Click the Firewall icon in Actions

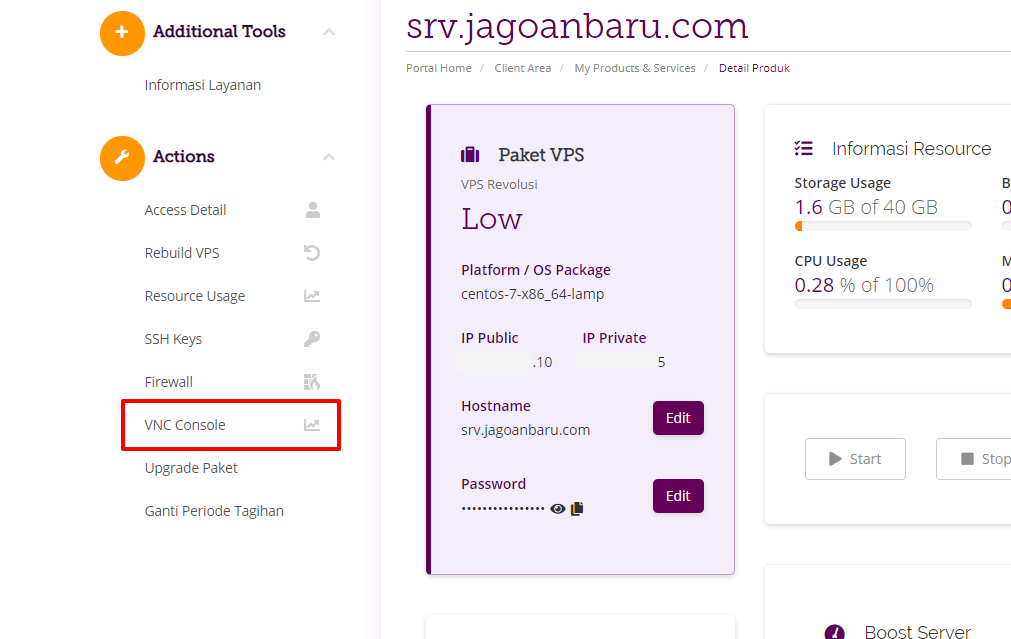312,382
